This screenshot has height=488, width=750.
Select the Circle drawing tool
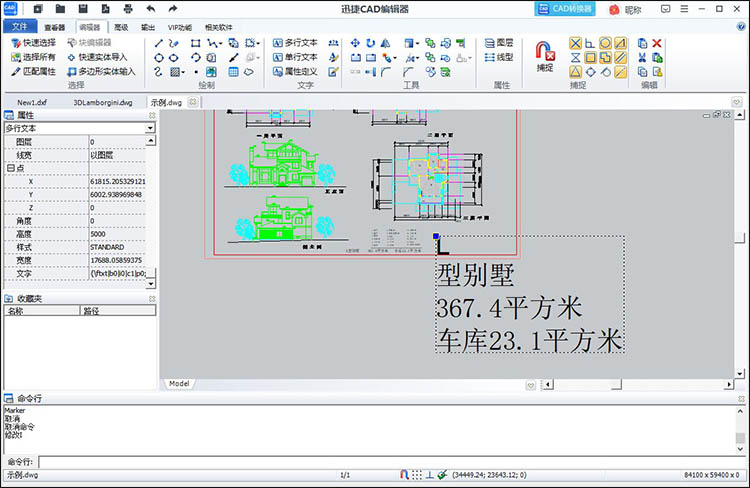[x=159, y=58]
